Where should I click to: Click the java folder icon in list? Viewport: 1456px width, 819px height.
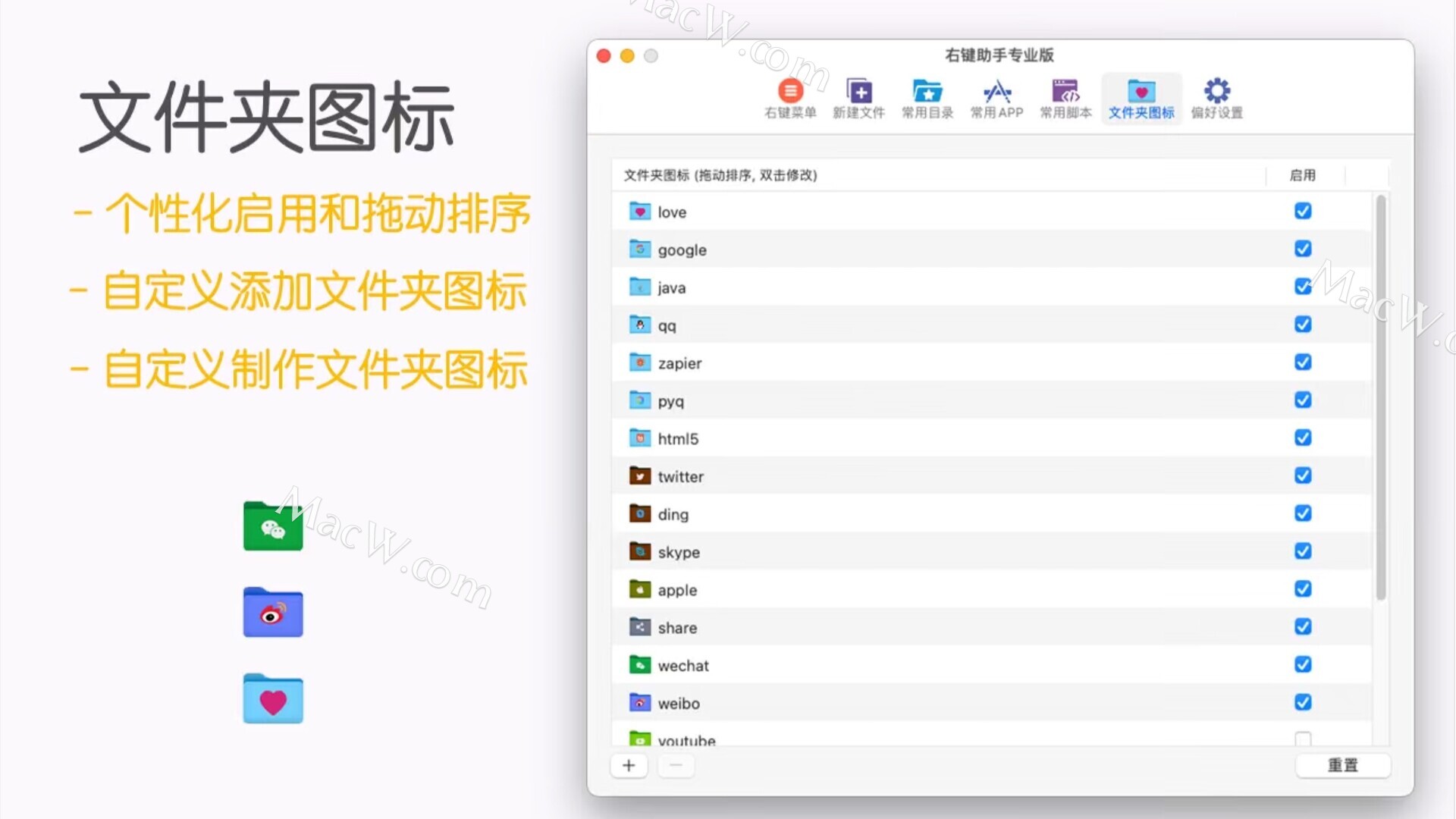pos(640,287)
